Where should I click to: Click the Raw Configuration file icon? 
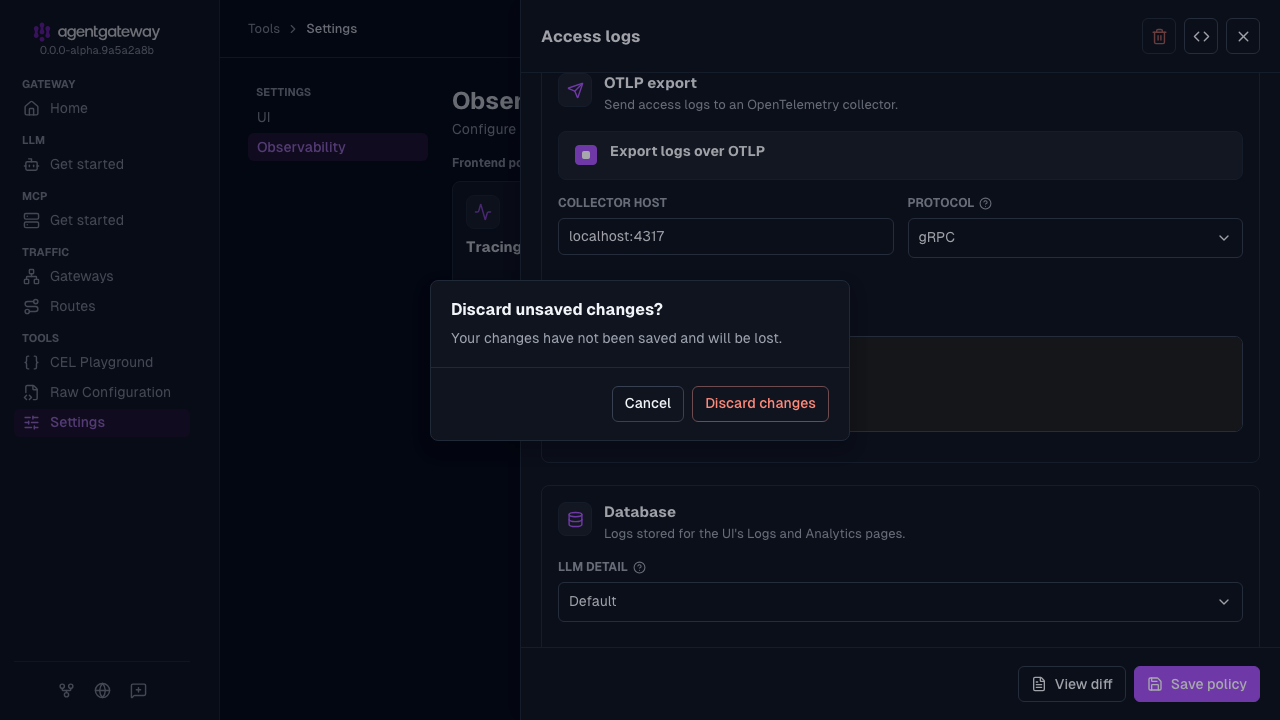click(x=32, y=392)
